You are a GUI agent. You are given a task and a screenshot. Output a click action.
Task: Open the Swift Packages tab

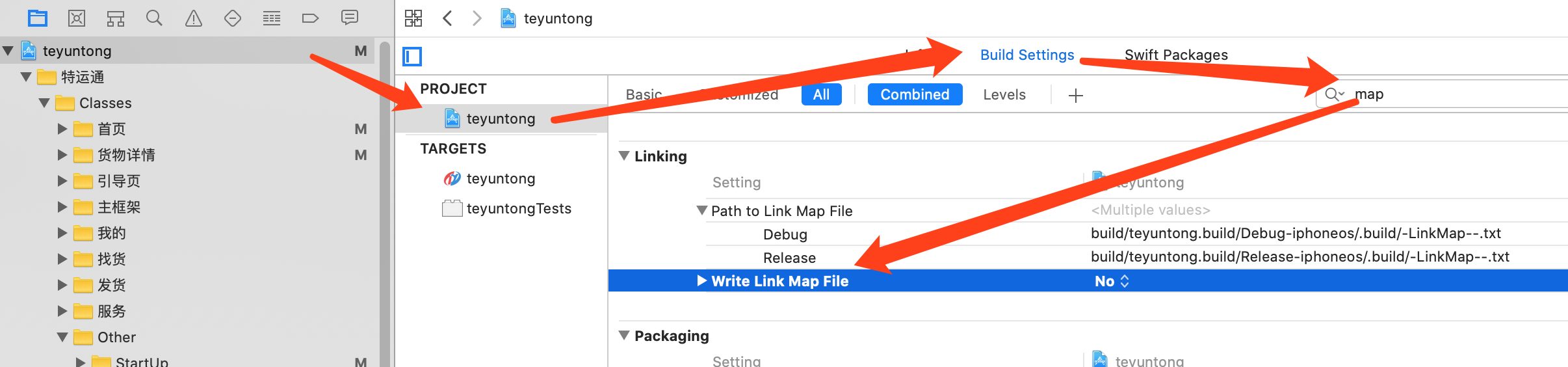pos(1176,55)
